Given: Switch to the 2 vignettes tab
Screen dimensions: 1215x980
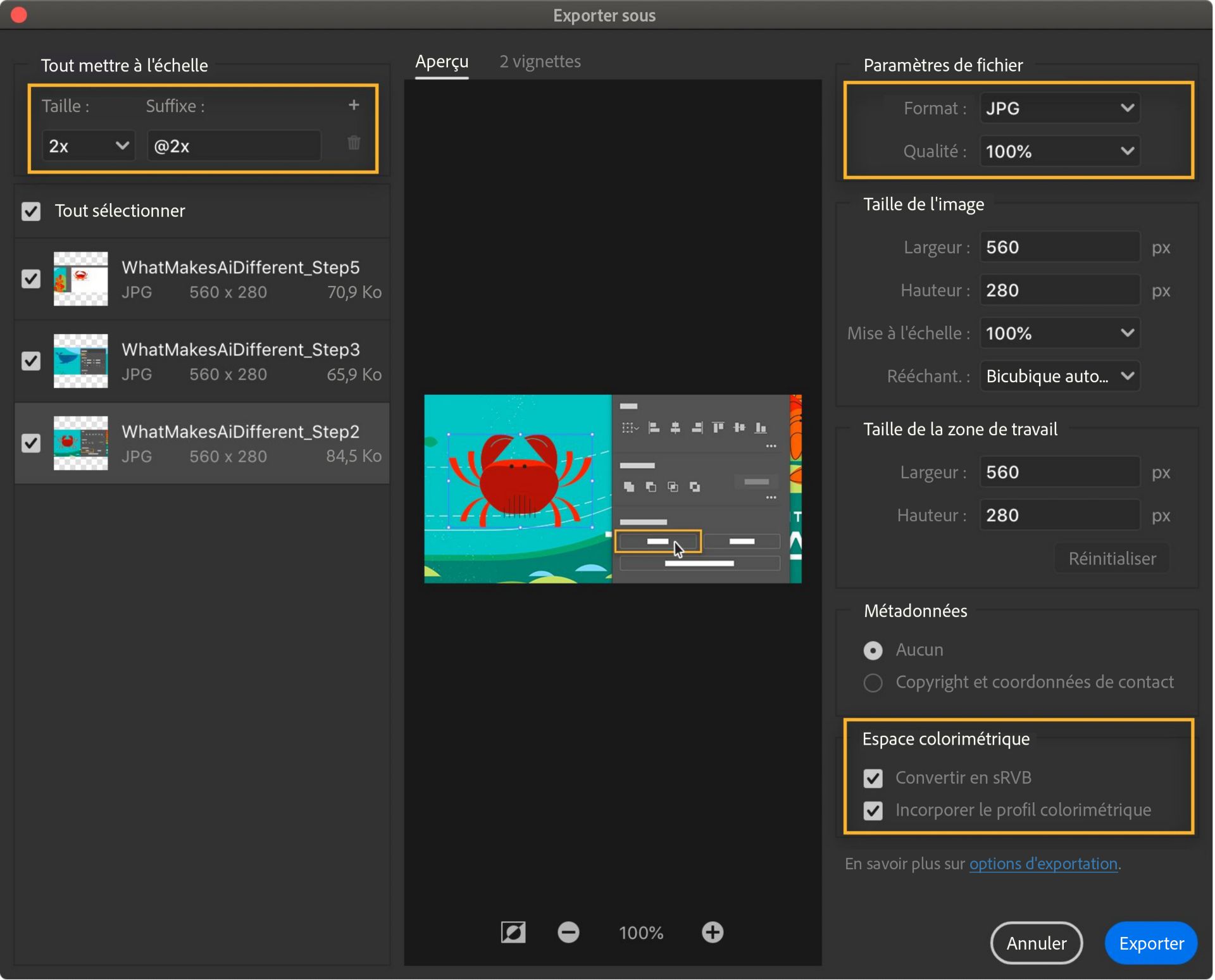Looking at the screenshot, I should point(540,61).
